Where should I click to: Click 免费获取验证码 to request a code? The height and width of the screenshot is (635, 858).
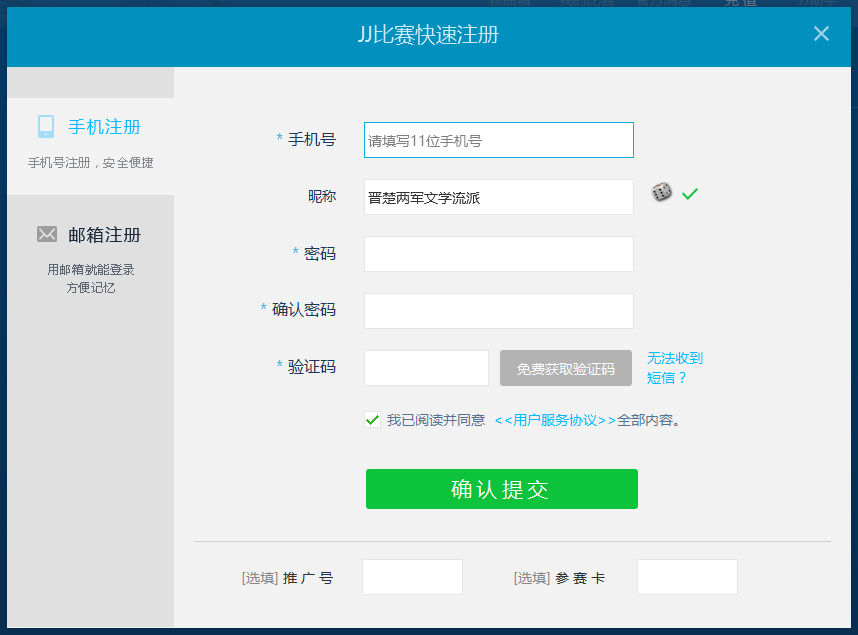[x=565, y=368]
